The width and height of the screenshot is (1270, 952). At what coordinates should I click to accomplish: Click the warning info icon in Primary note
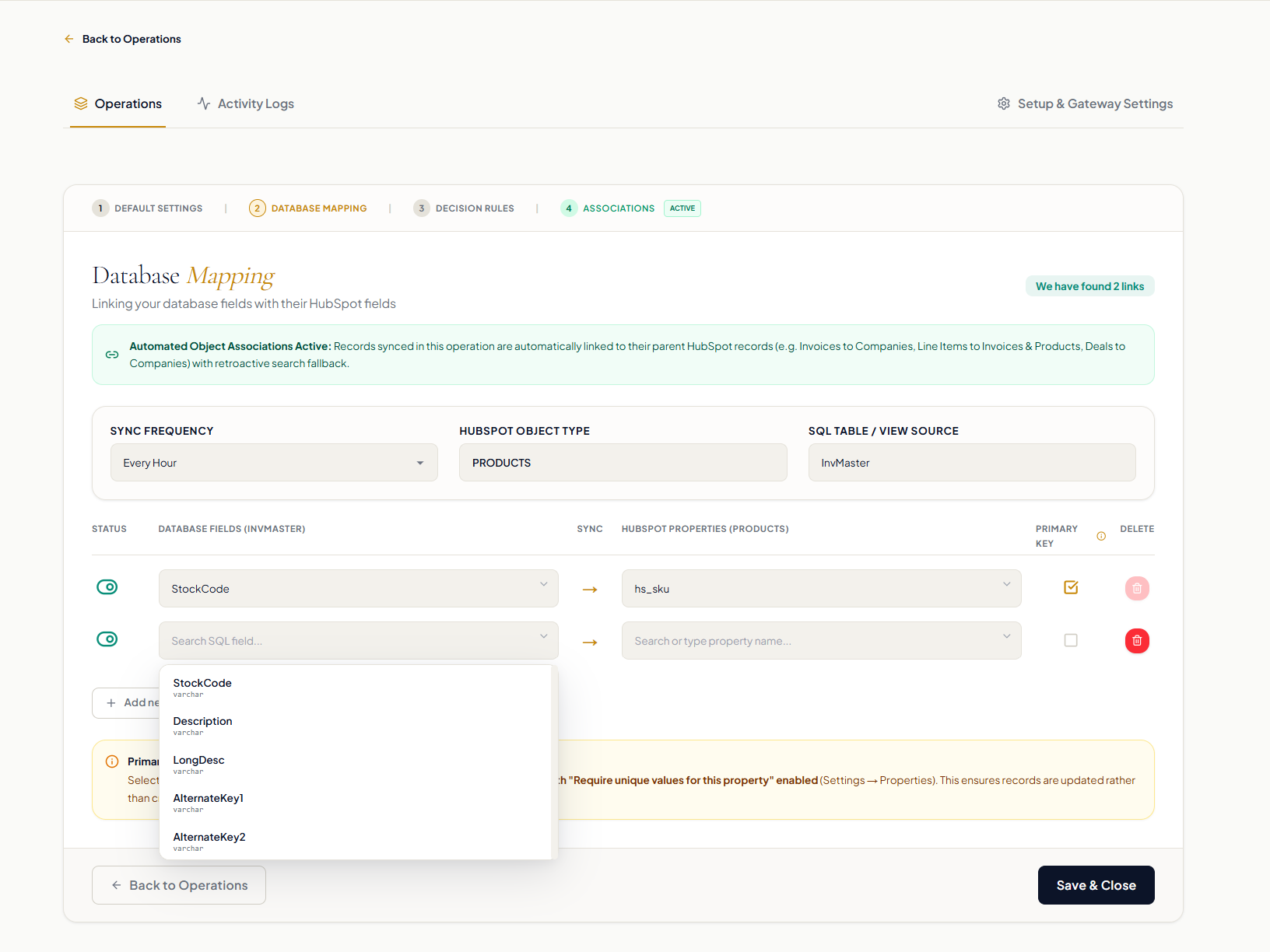(112, 761)
